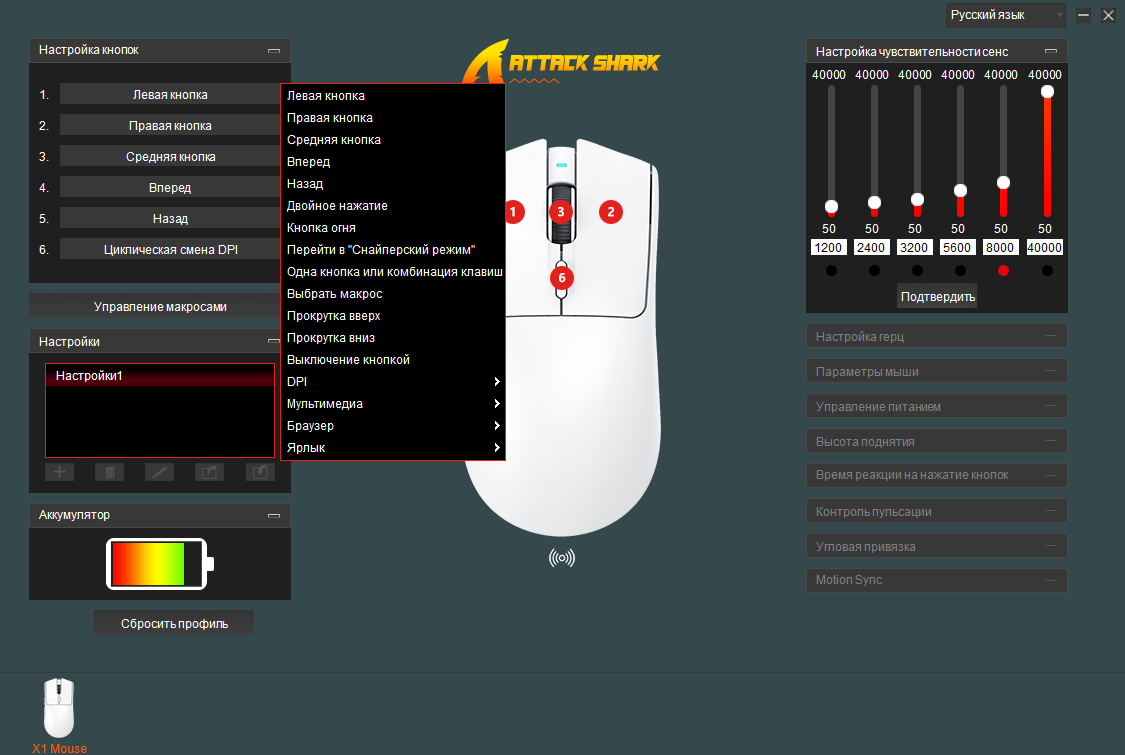Collapse the Настройка кнопок panel

coord(273,50)
